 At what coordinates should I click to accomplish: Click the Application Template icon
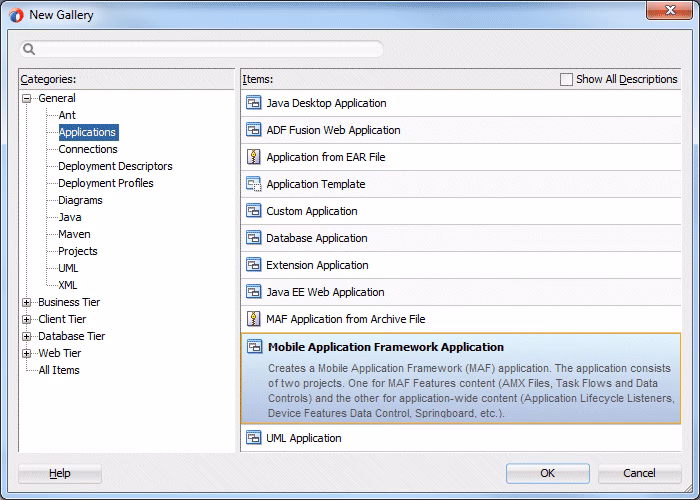pos(254,184)
